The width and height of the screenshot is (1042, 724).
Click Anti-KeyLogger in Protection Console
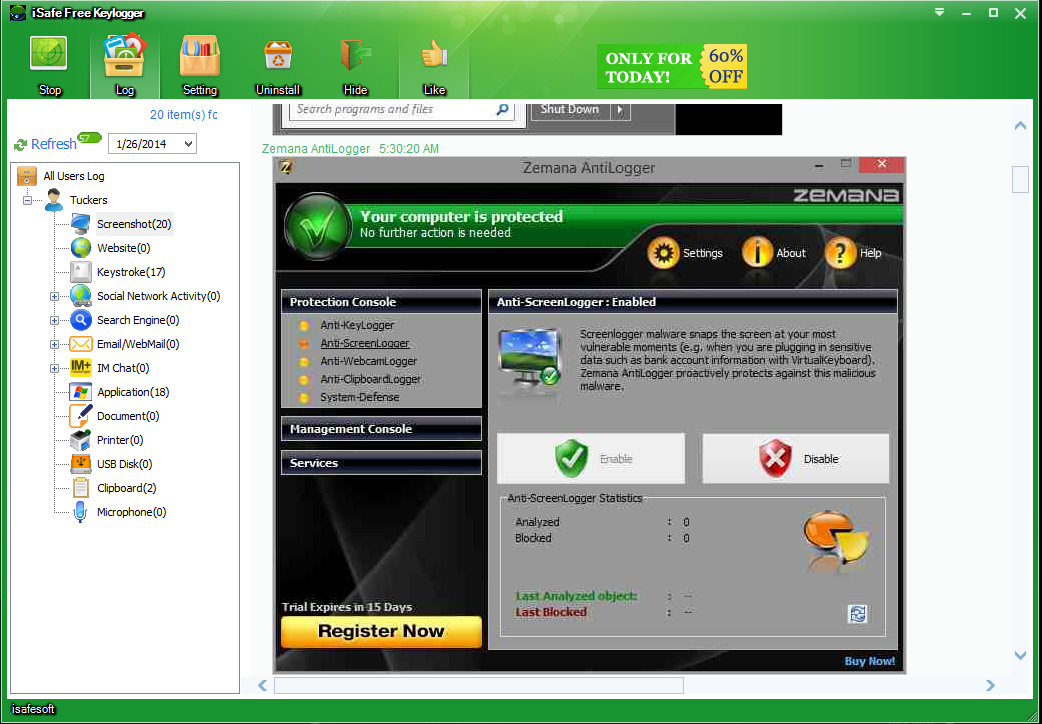pyautogui.click(x=357, y=325)
